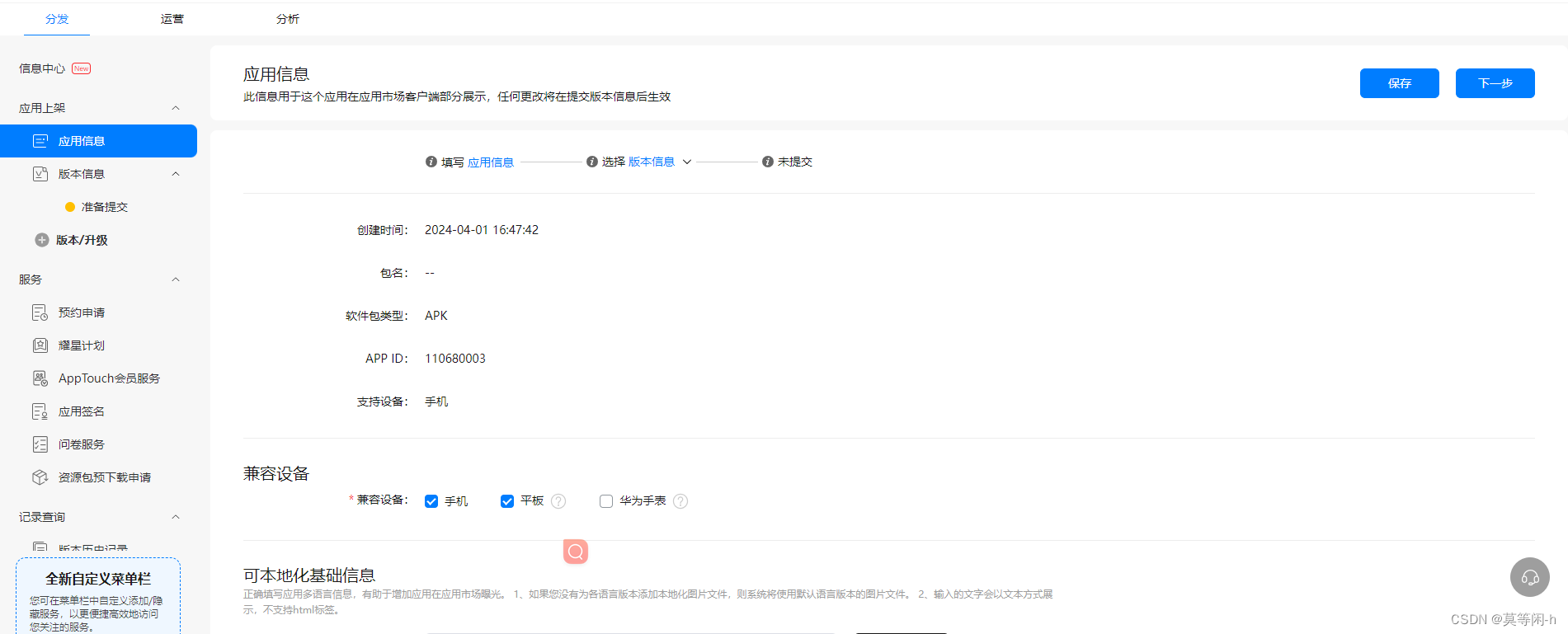Open 耀星计划 entry
Screen dimensions: 1568x634
coord(82,345)
